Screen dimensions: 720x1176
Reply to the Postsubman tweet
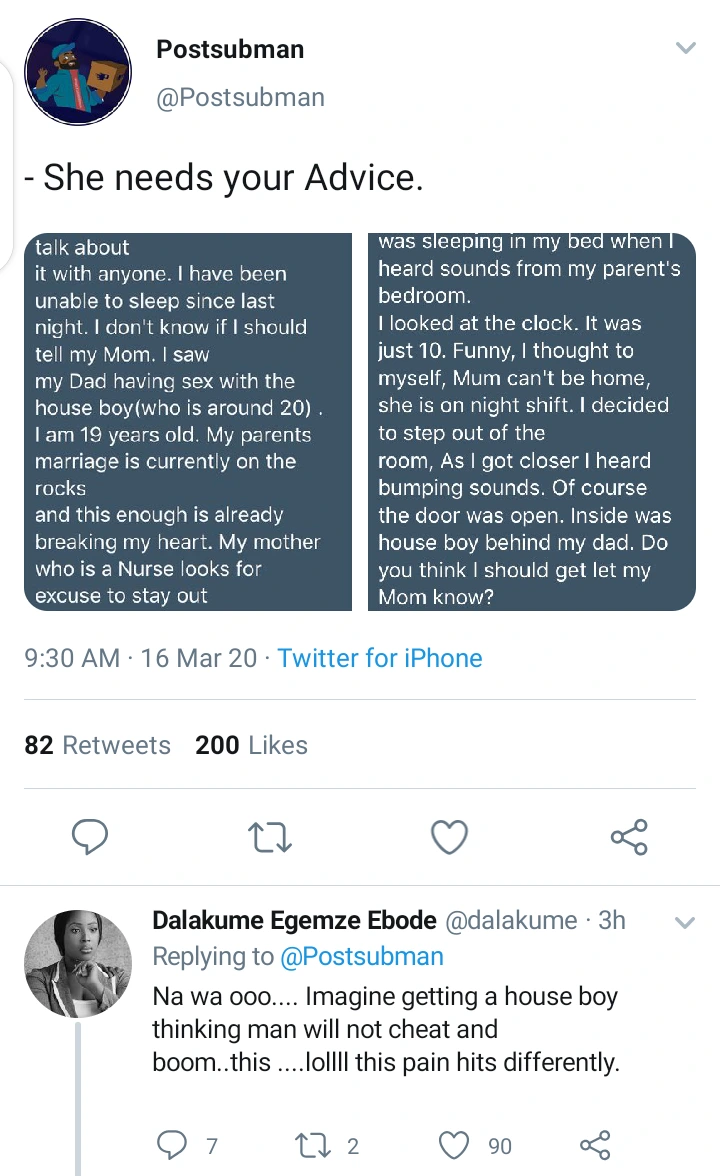click(x=90, y=836)
